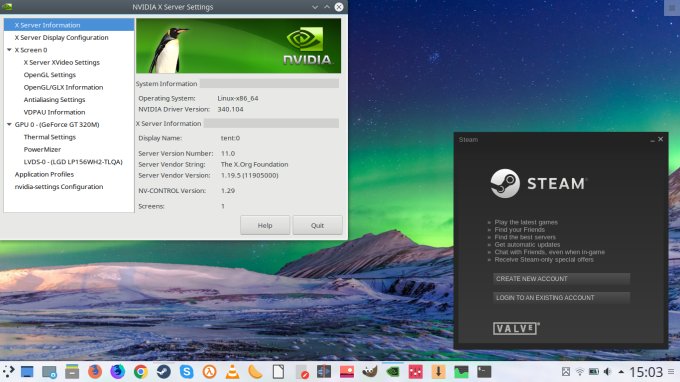
Task: Click grey monitor icon with blue badge
Action: click(x=49, y=372)
